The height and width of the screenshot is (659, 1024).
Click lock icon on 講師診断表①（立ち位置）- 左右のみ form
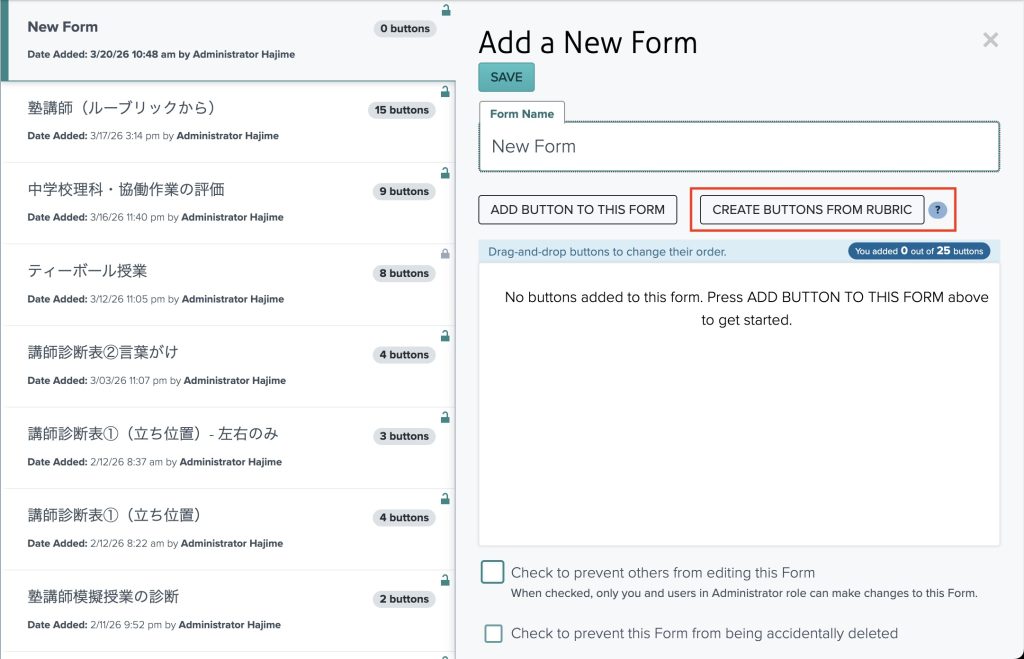click(445, 417)
